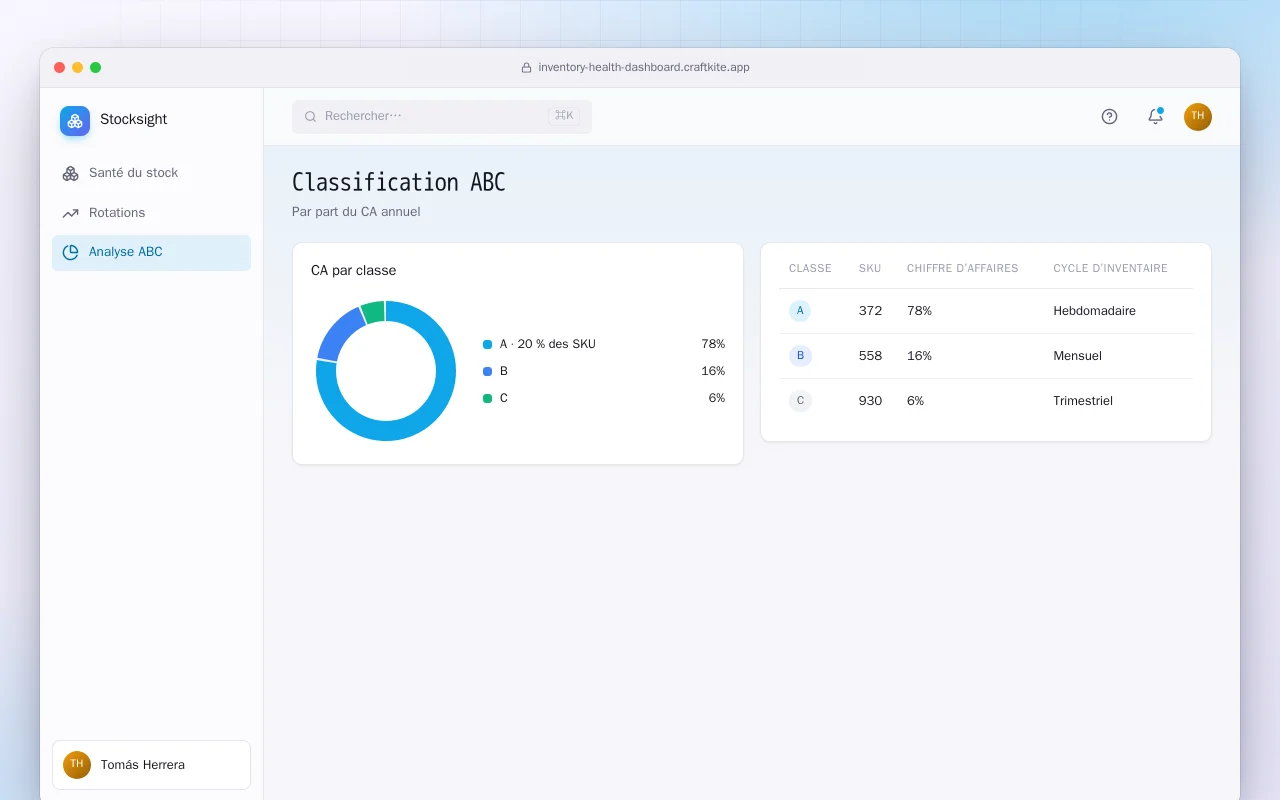Click the Classification ABC heading
This screenshot has width=1280, height=800.
pos(399,182)
